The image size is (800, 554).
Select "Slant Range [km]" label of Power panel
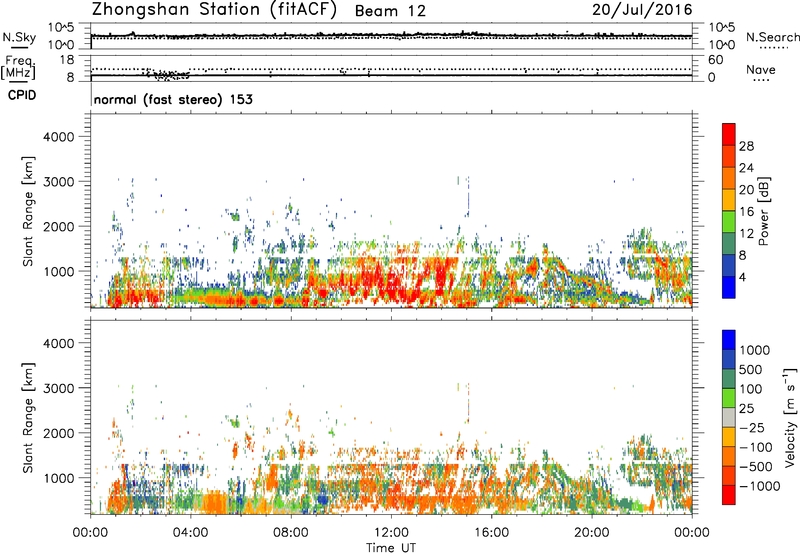pos(28,212)
